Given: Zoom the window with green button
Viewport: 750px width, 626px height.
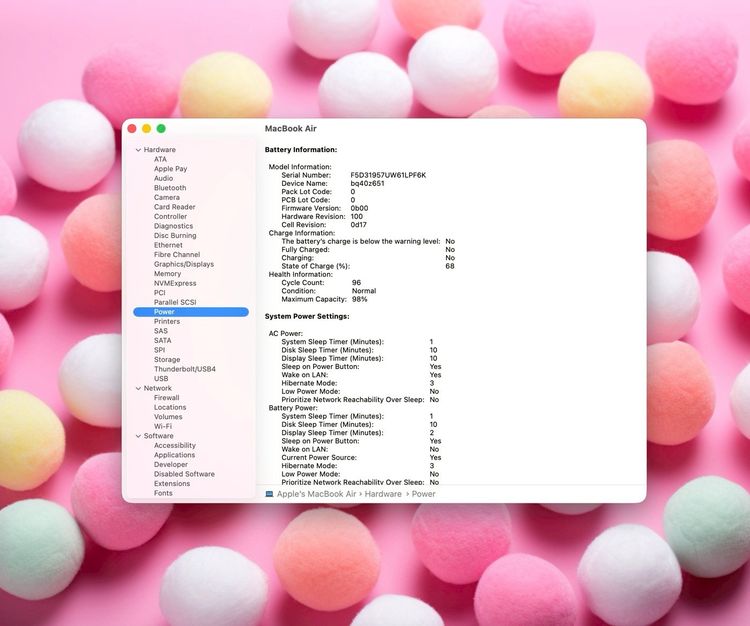Looking at the screenshot, I should [161, 129].
